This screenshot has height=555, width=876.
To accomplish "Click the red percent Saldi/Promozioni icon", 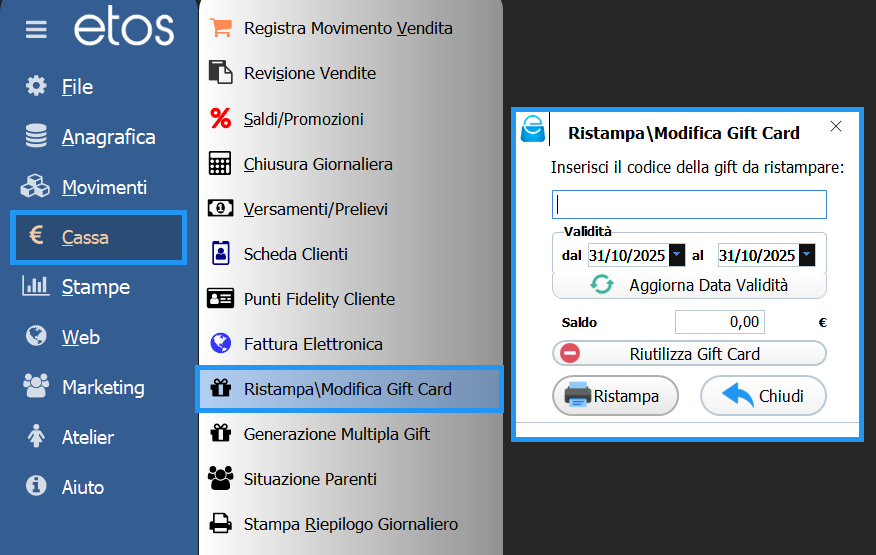I will coord(220,119).
